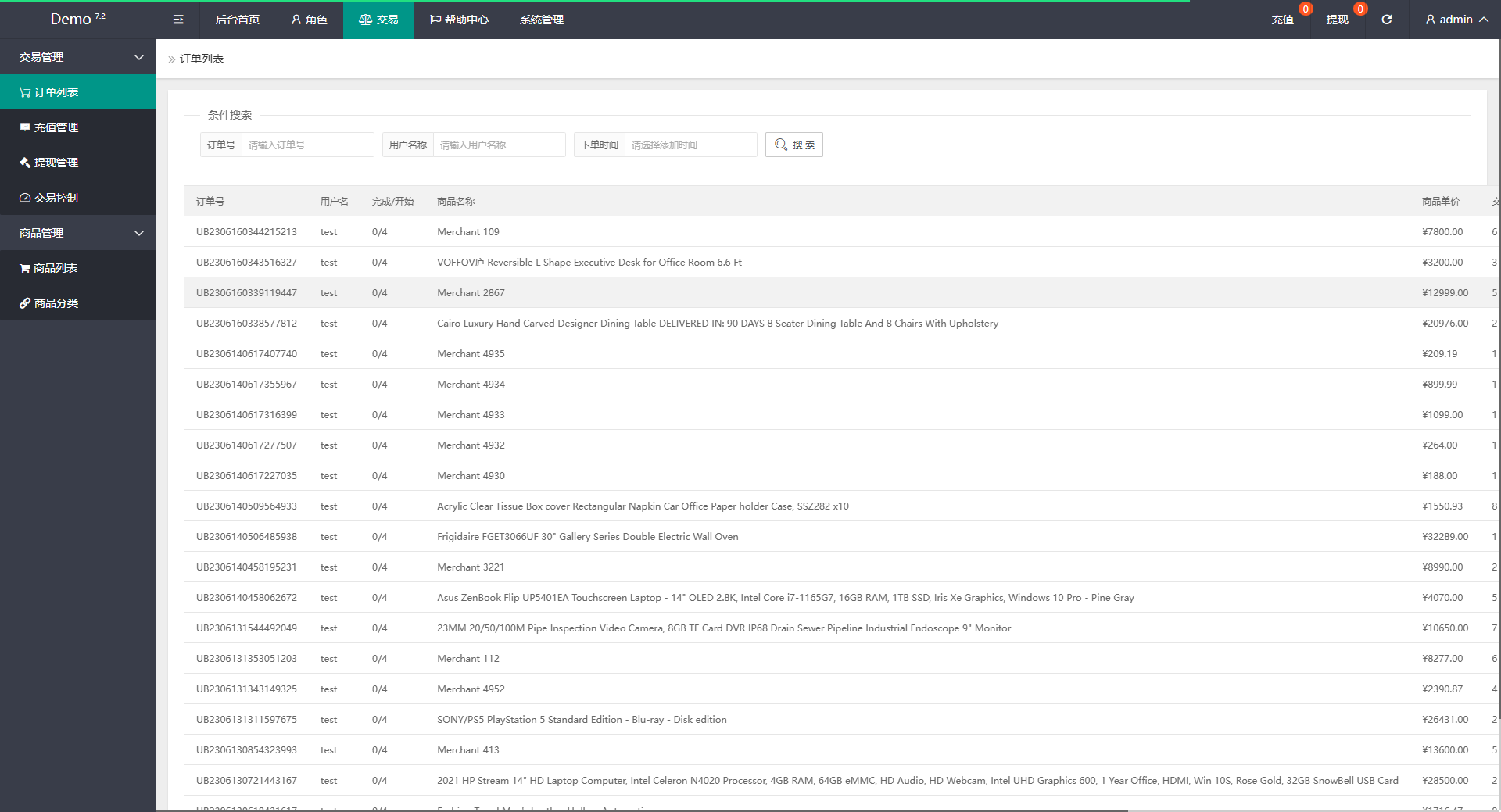This screenshot has height=812, width=1501.
Task: Open 充值 recharge notifications in header
Action: (x=1282, y=20)
